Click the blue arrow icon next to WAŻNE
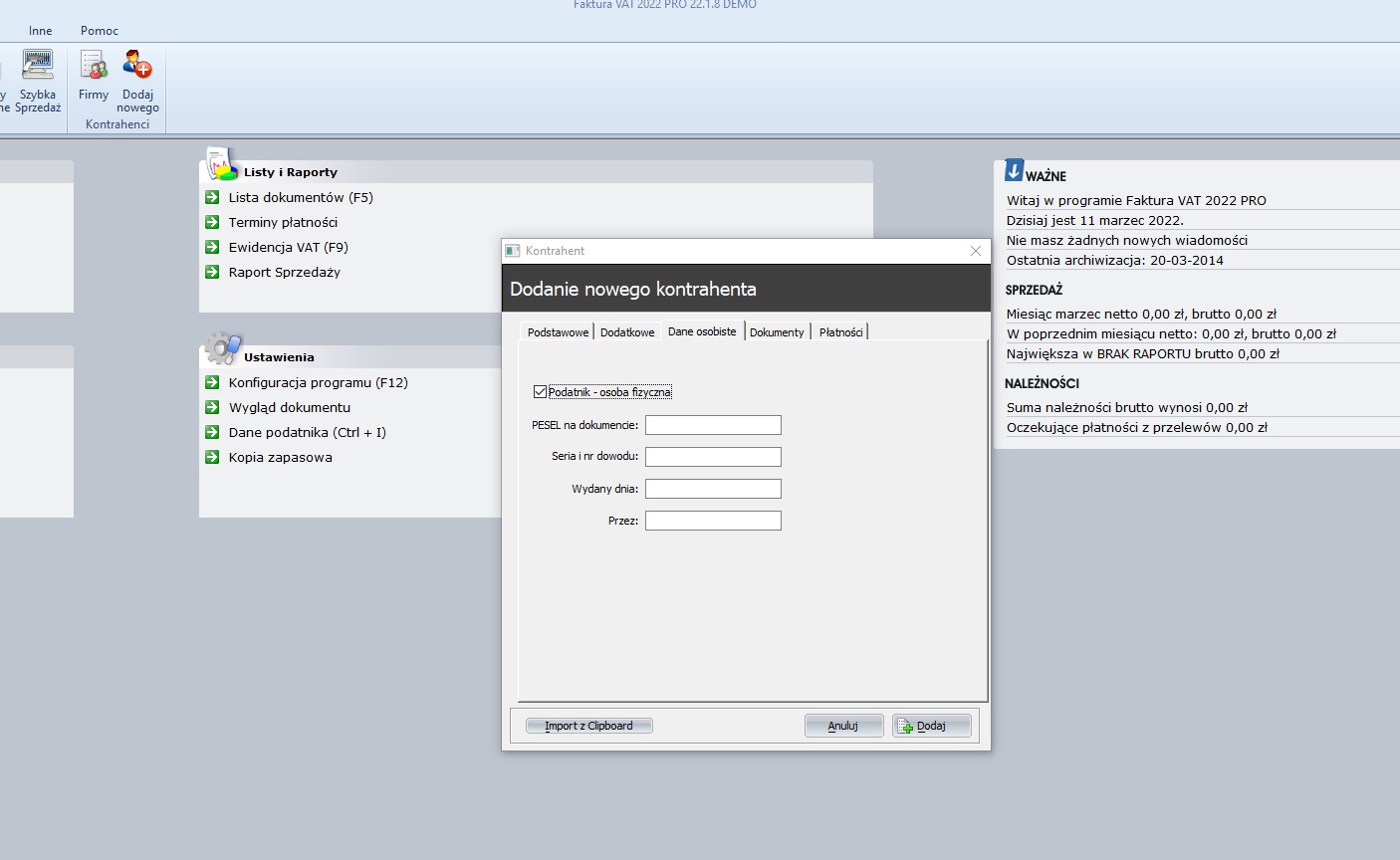The height and width of the screenshot is (860, 1400). [x=1014, y=171]
